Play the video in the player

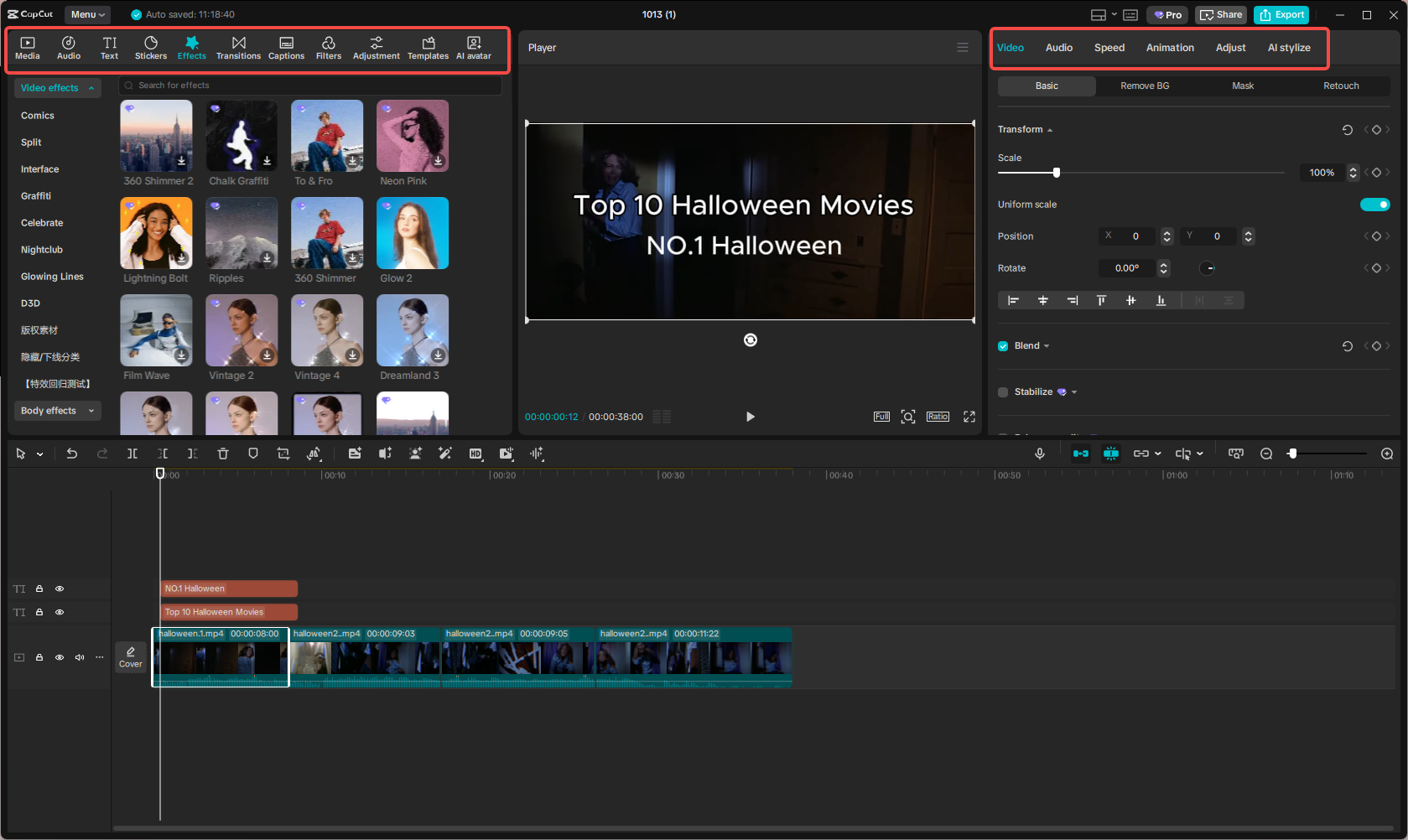pyautogui.click(x=751, y=417)
